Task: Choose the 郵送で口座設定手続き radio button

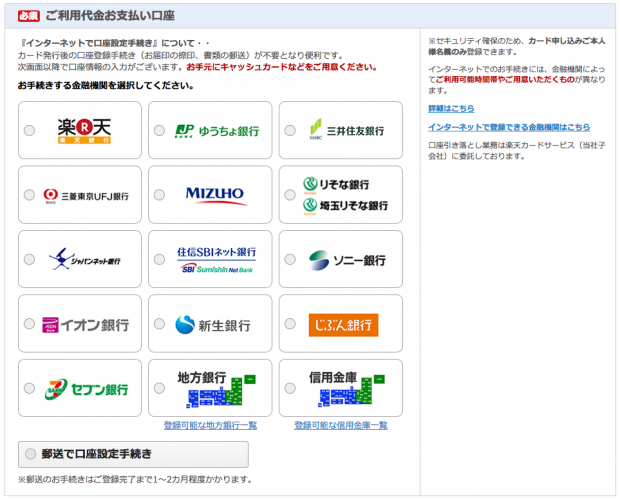Action: point(30,454)
